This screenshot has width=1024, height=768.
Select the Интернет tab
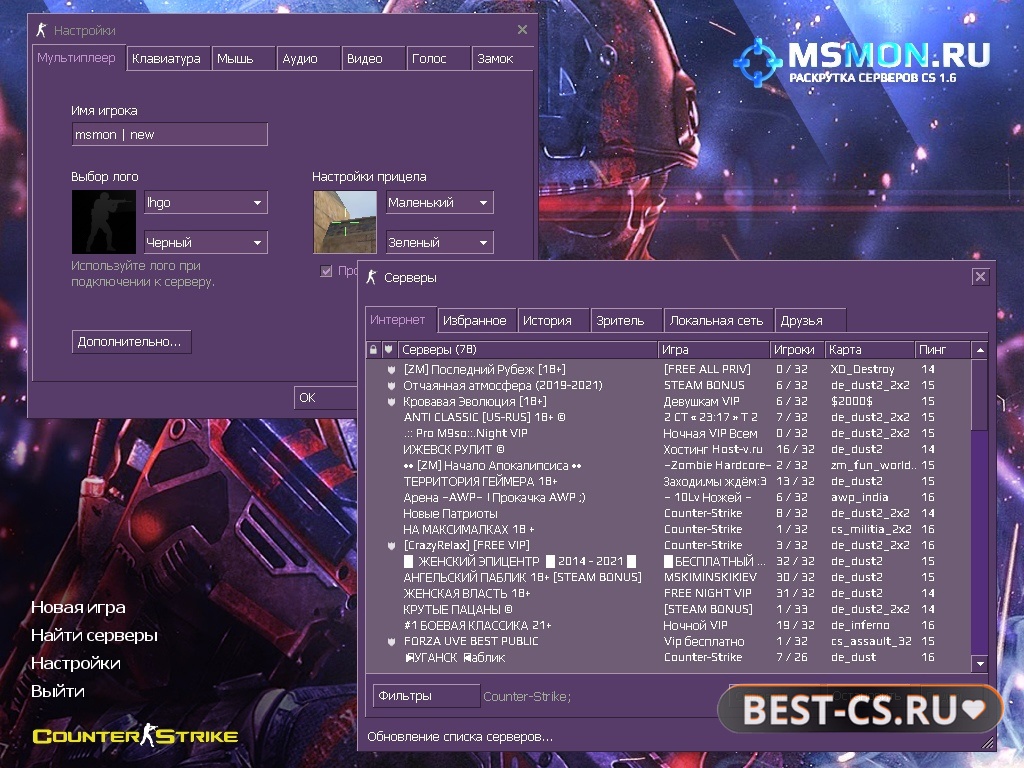(400, 319)
